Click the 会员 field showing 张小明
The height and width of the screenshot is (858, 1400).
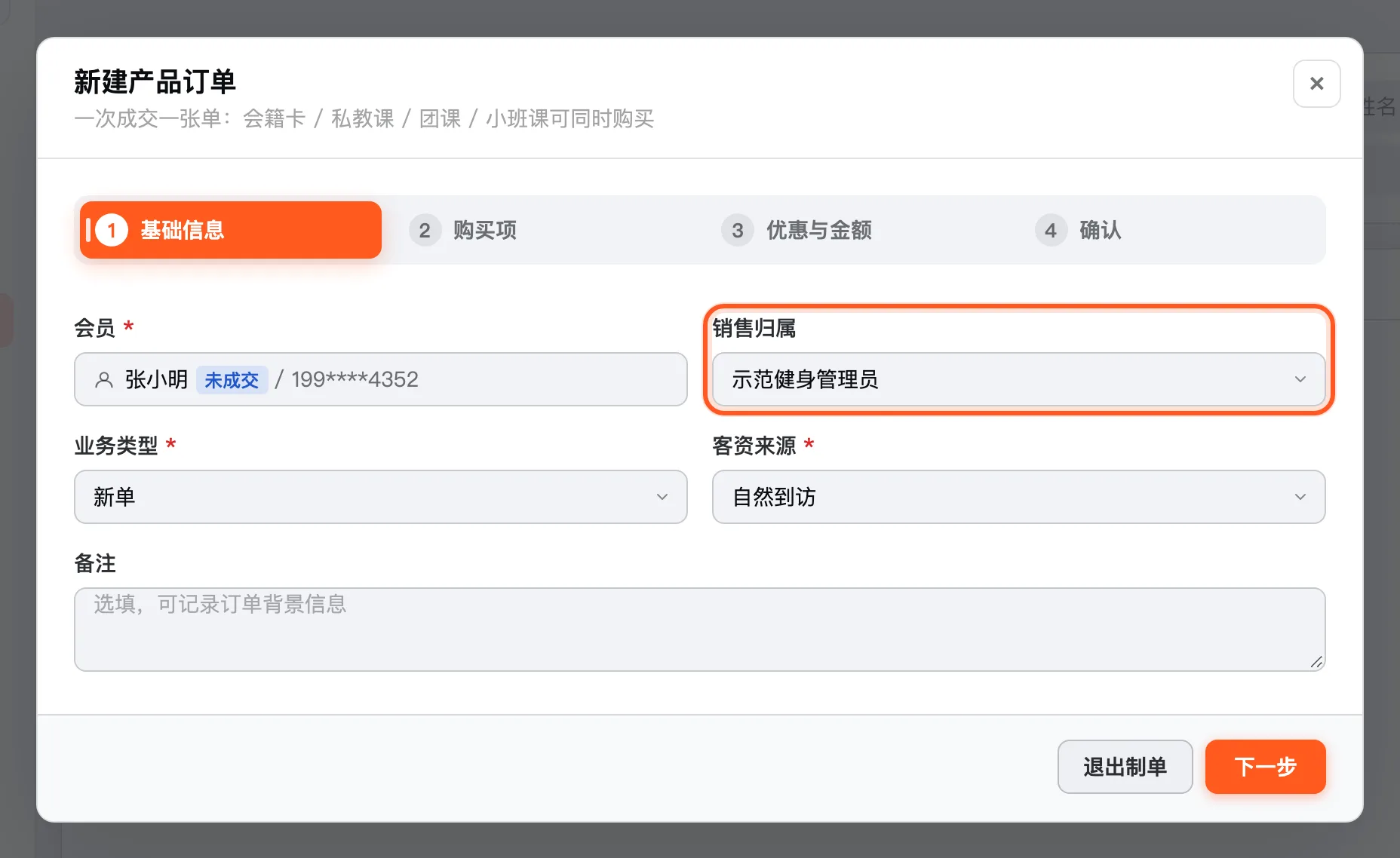[381, 379]
